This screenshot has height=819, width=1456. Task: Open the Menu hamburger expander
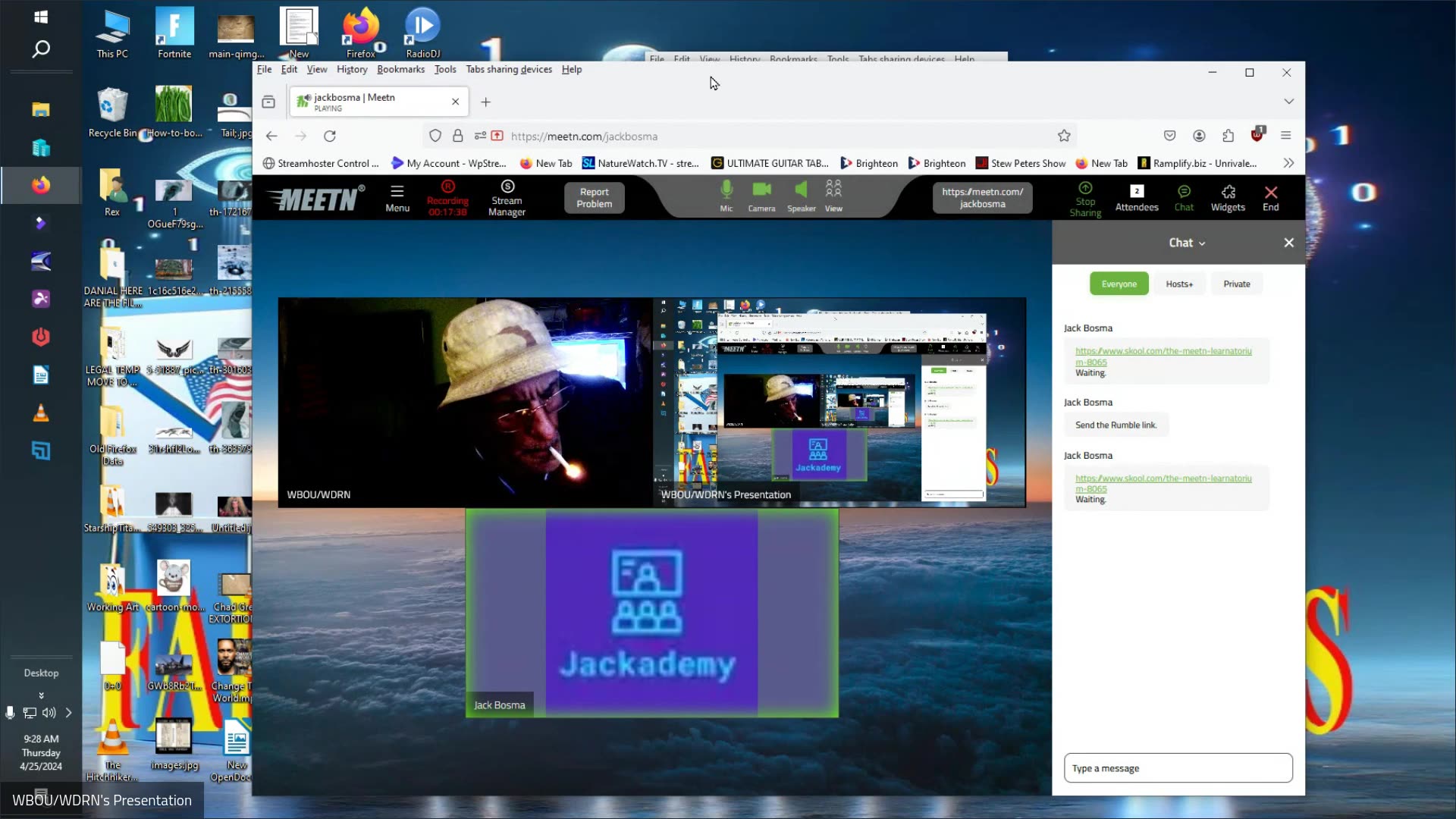pyautogui.click(x=397, y=197)
